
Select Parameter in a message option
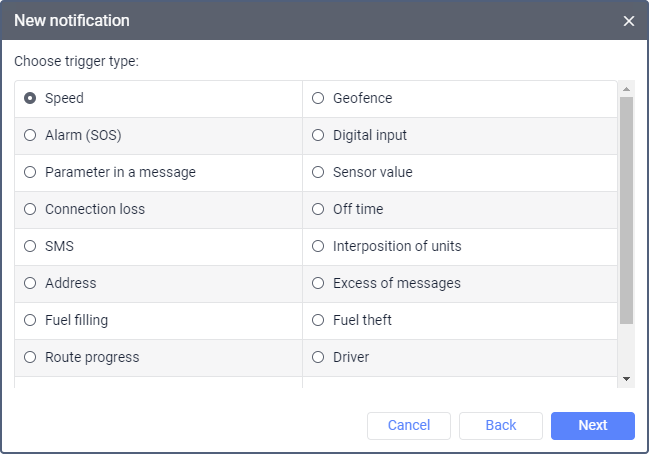point(31,172)
